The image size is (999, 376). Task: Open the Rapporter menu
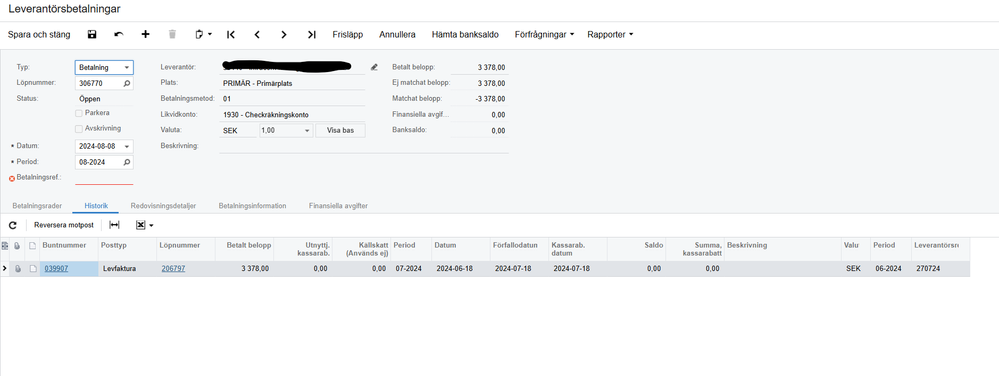610,34
